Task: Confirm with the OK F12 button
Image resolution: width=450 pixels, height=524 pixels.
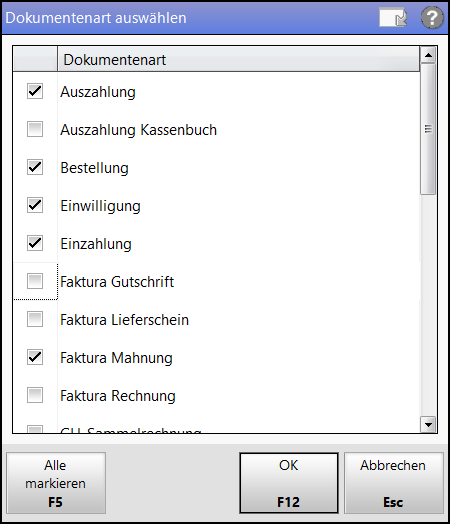Action: [289, 483]
